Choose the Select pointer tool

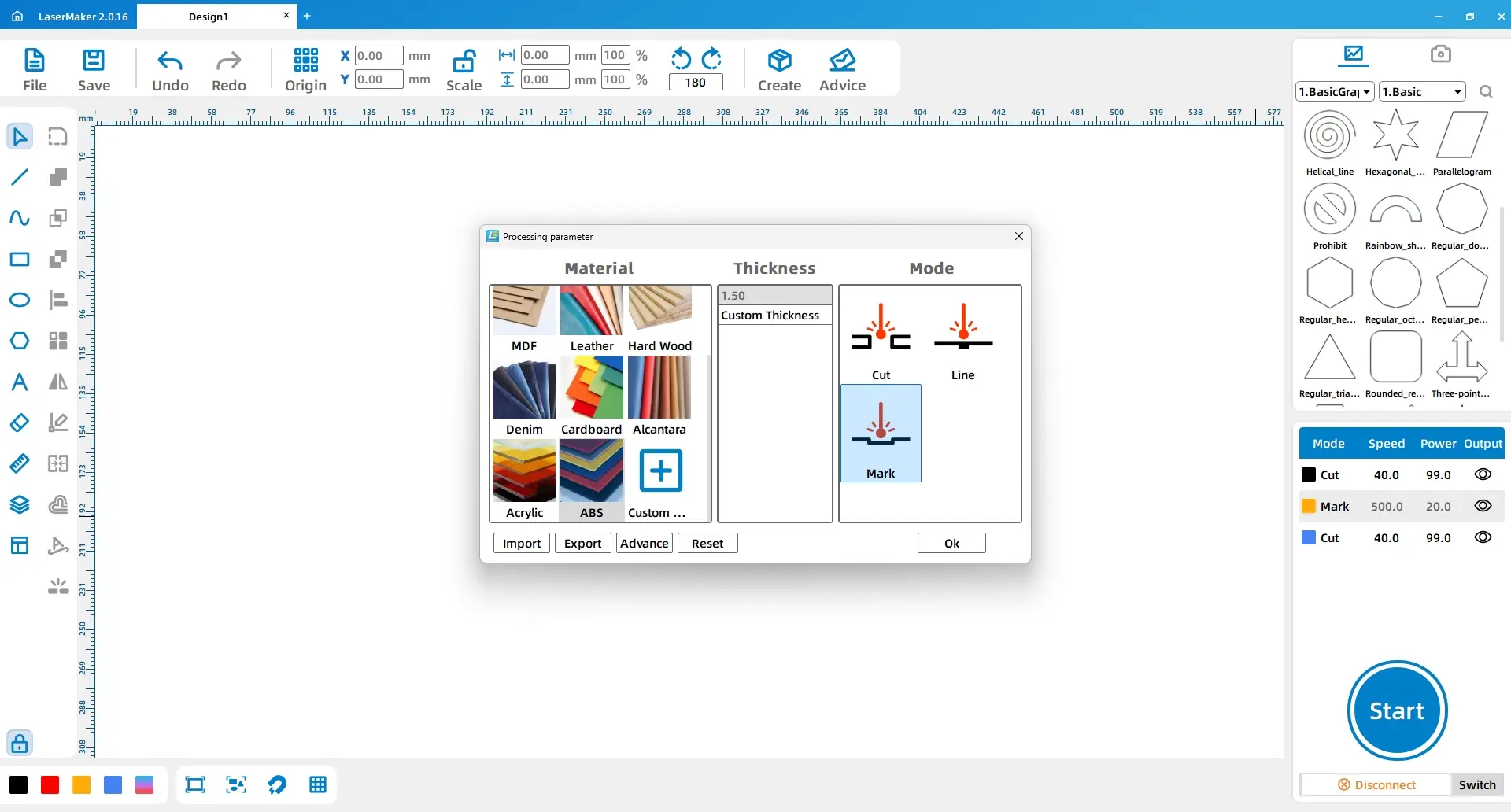pos(20,136)
